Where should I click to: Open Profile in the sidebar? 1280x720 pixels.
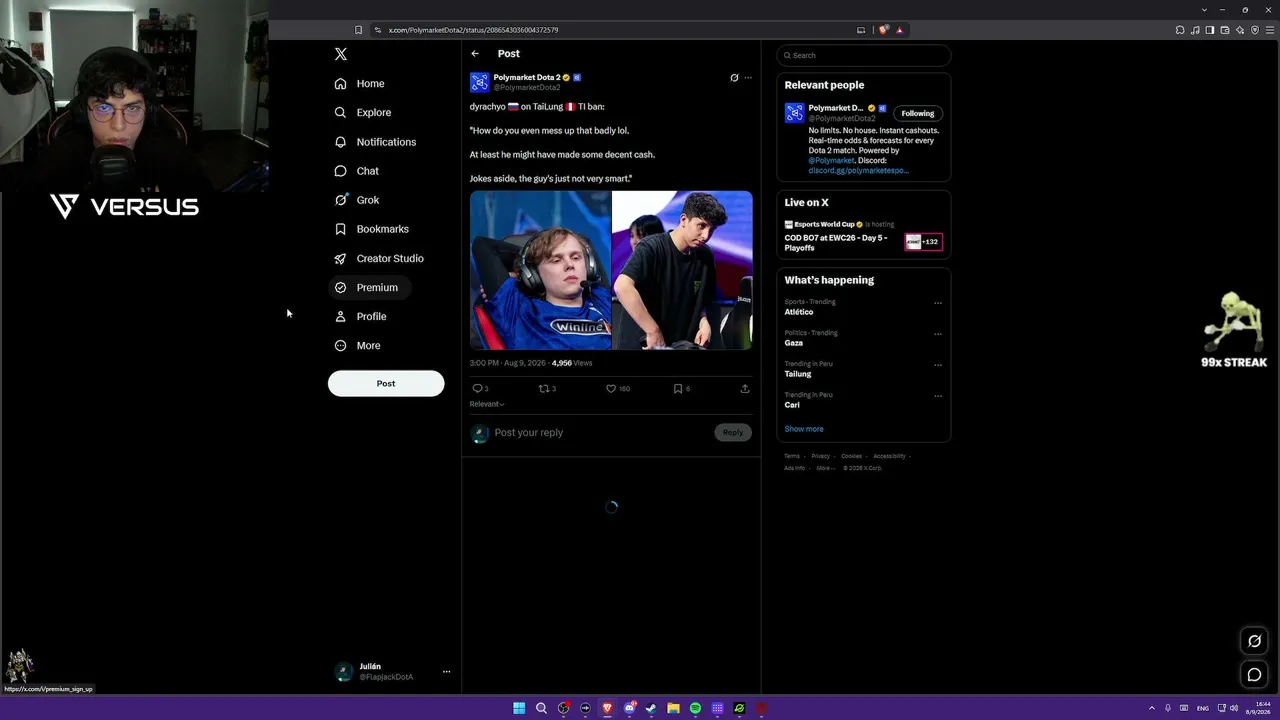coord(361,316)
